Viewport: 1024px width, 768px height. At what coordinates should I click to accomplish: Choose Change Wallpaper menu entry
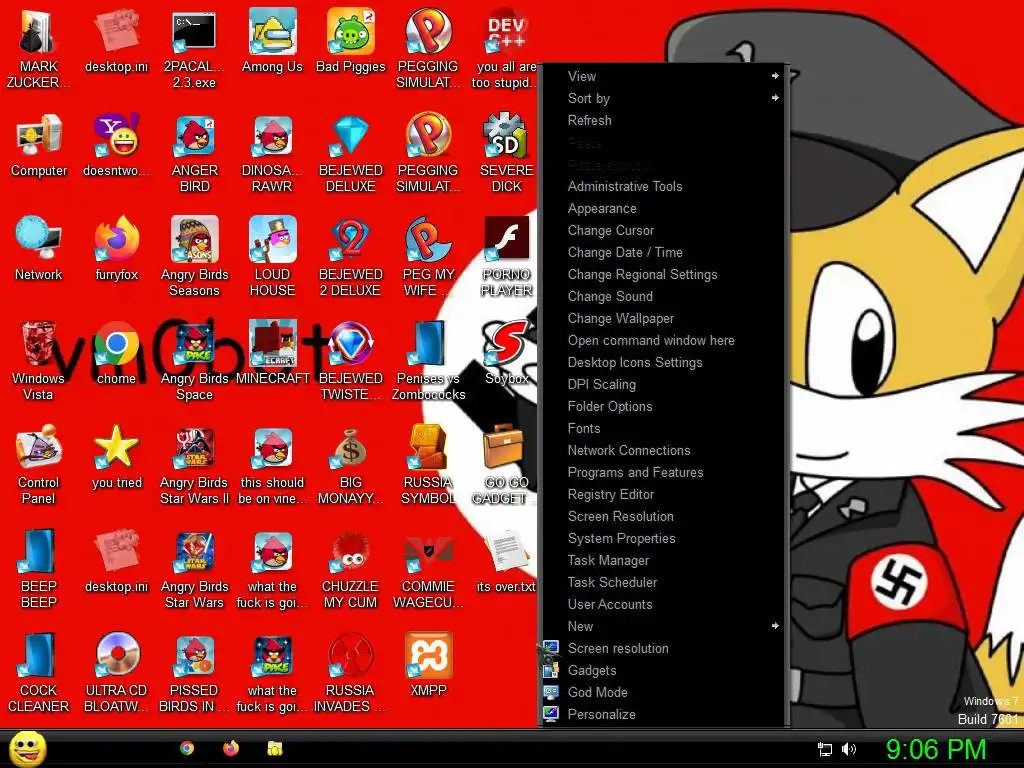pos(663,318)
